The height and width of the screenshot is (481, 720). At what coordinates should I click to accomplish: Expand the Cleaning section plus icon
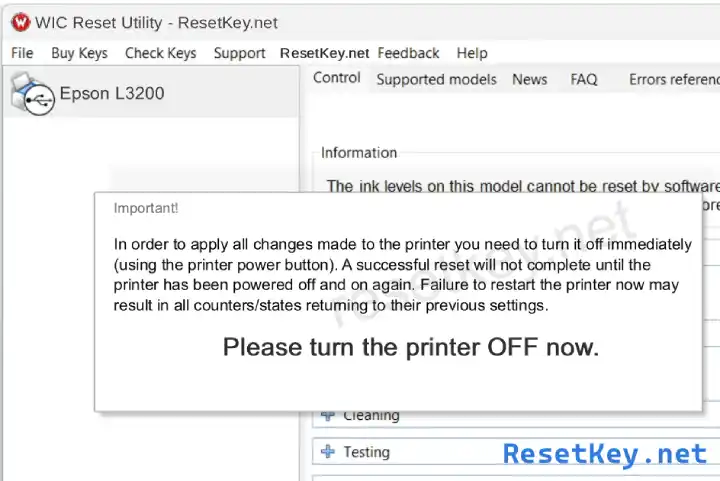coord(327,415)
